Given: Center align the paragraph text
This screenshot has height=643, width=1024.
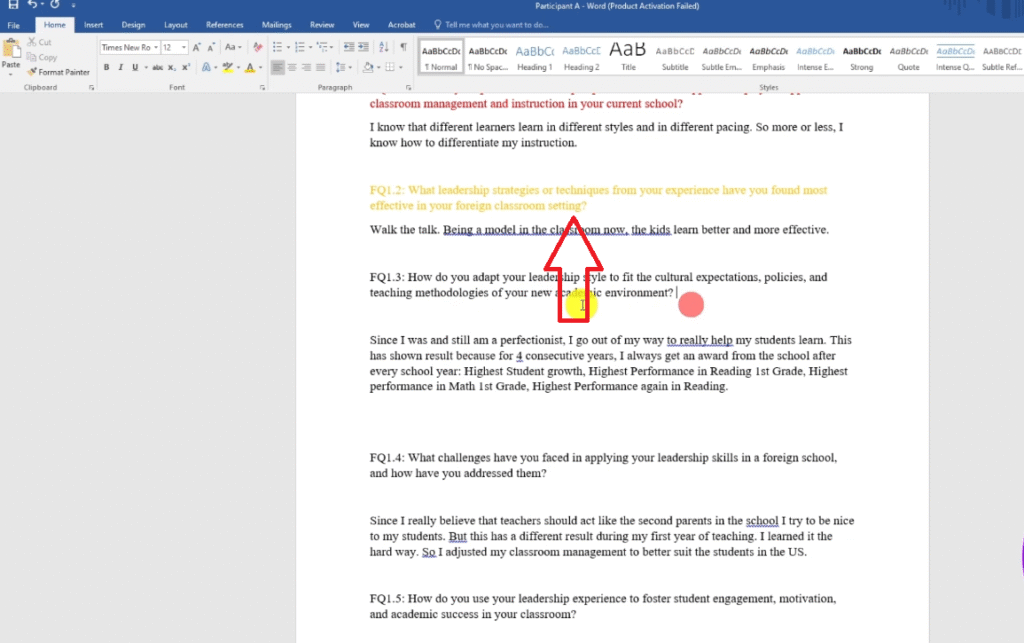Looking at the screenshot, I should tap(293, 67).
